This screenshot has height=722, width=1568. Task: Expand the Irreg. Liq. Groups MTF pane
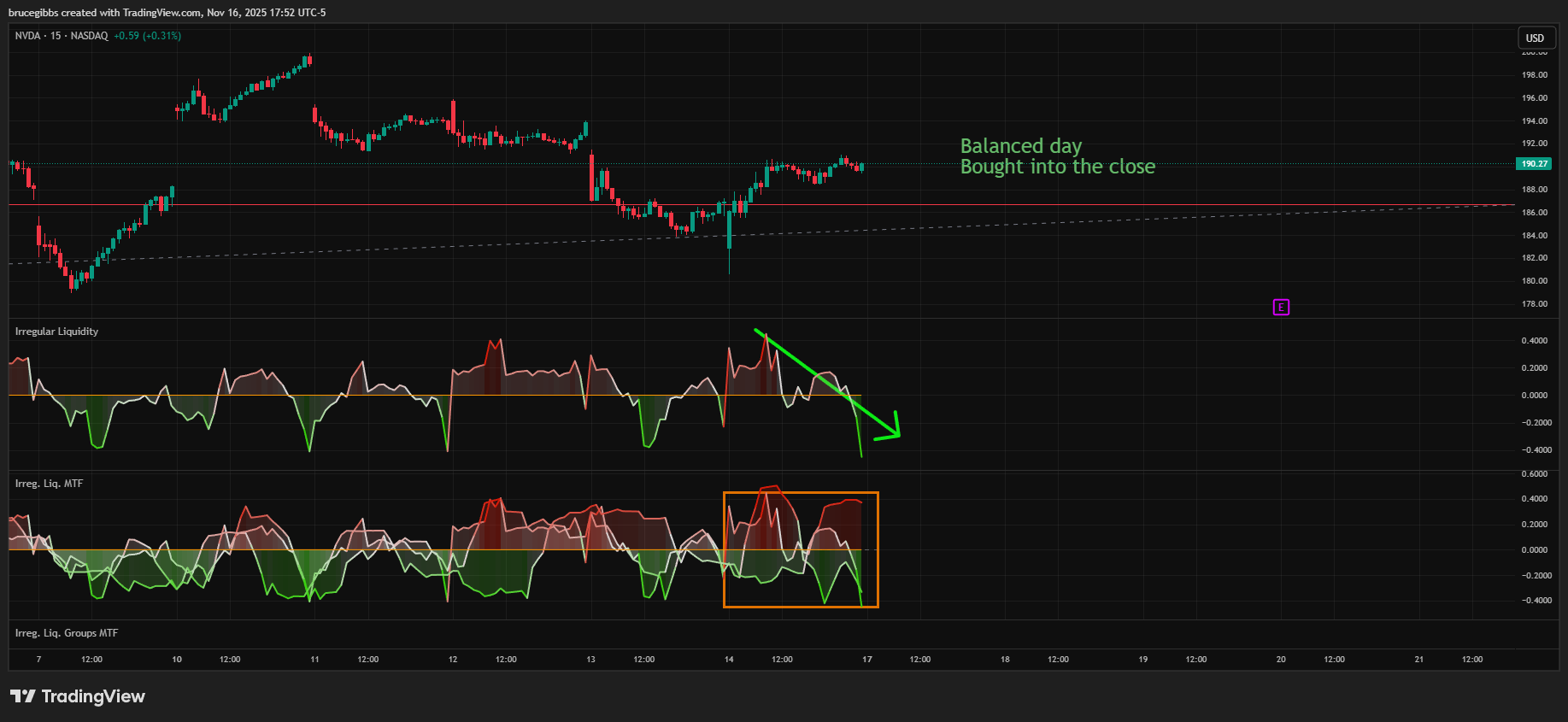(67, 633)
